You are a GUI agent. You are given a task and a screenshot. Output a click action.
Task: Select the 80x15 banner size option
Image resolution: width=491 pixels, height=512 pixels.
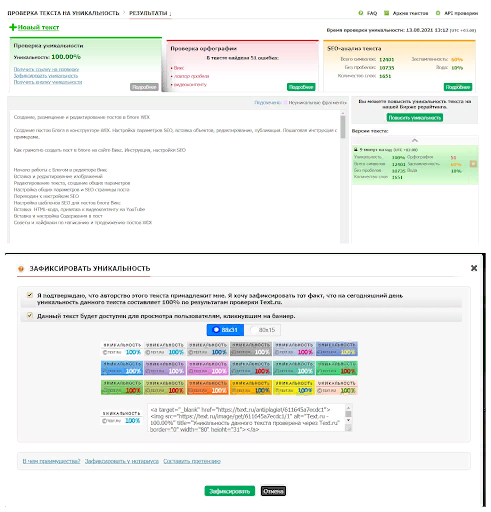point(263,330)
